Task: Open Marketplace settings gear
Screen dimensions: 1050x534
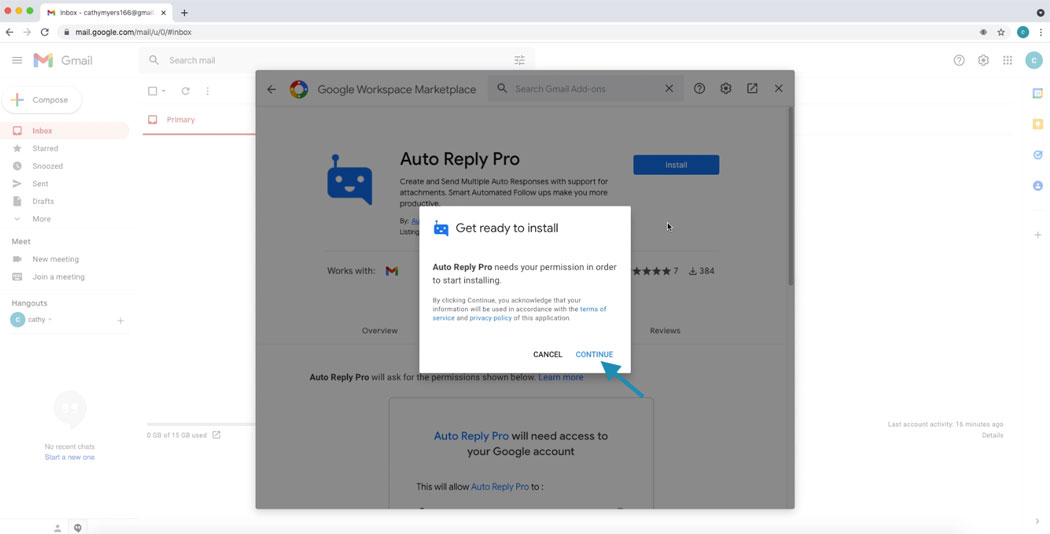Action: (726, 88)
